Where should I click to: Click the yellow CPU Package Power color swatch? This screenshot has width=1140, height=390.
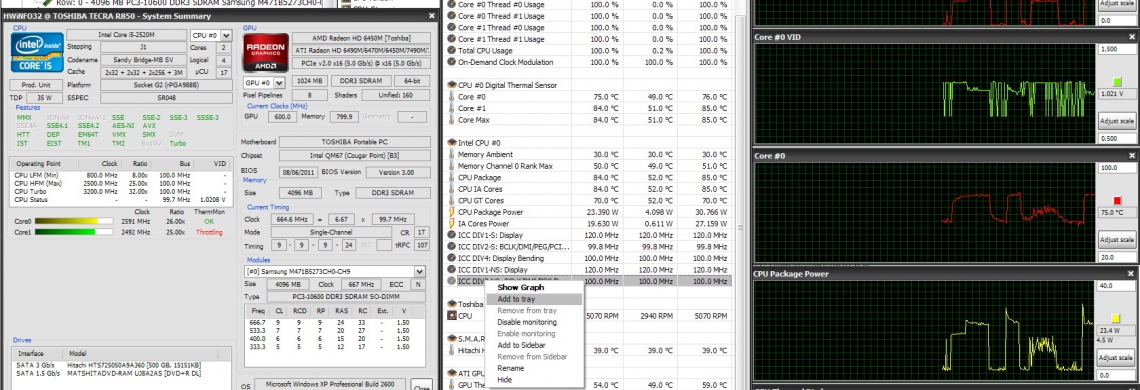[x=1117, y=318]
